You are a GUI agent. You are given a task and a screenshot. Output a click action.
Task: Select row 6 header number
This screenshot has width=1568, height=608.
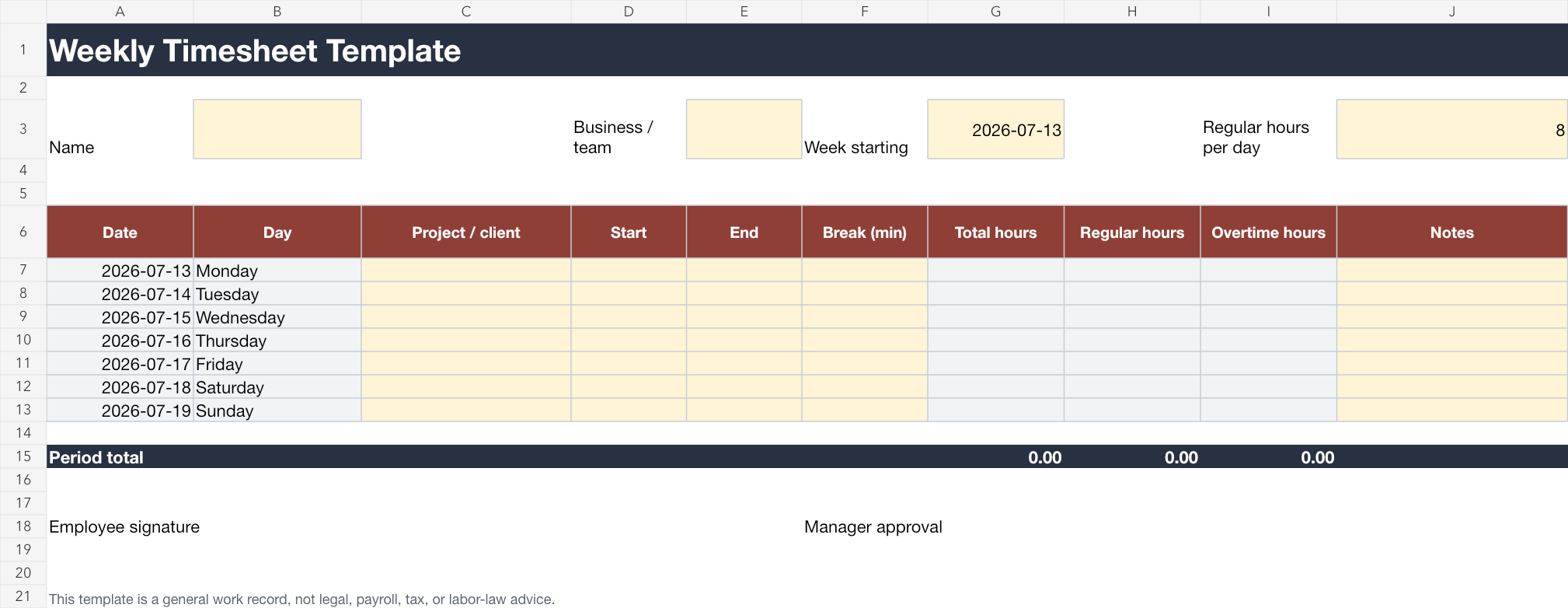pyautogui.click(x=23, y=232)
